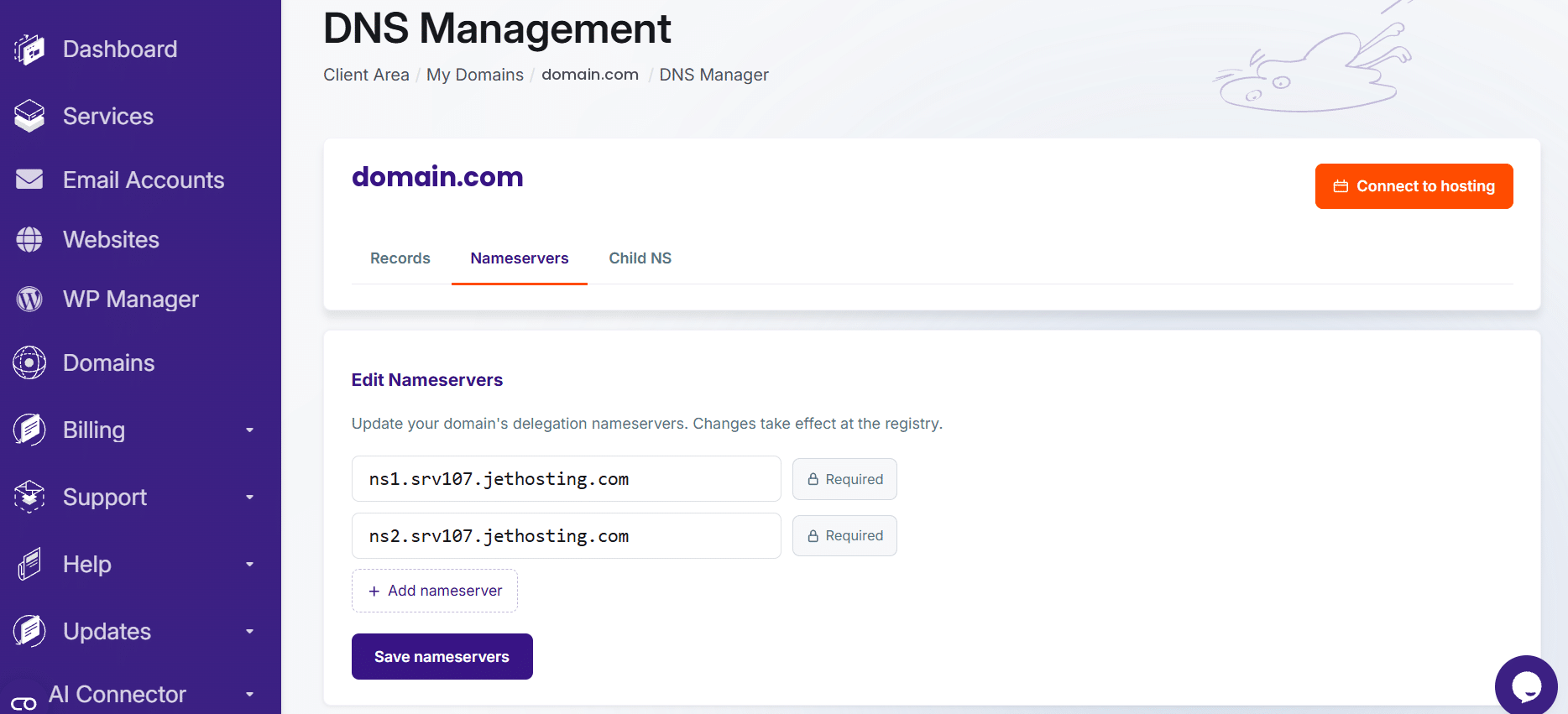Click Add nameserver button

(x=435, y=591)
